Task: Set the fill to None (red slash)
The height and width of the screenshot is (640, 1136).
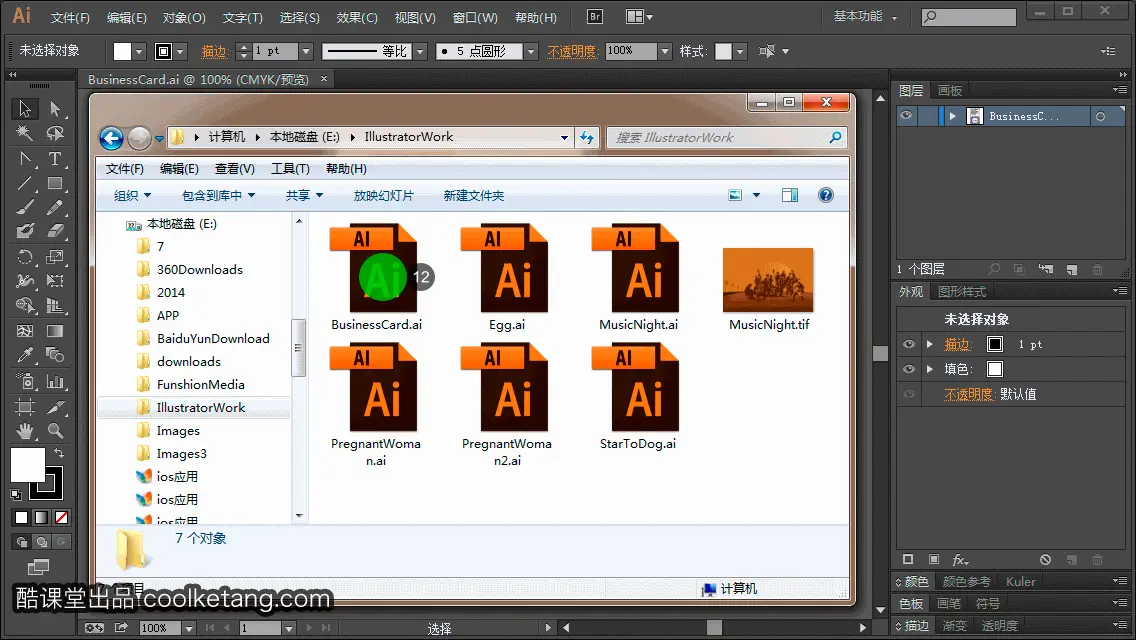Action: tap(62, 518)
